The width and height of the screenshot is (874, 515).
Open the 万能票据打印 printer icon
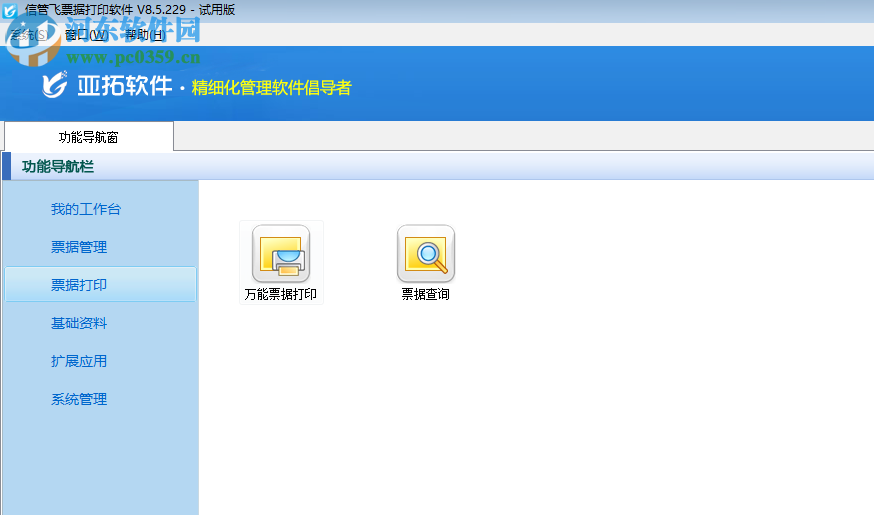point(281,254)
